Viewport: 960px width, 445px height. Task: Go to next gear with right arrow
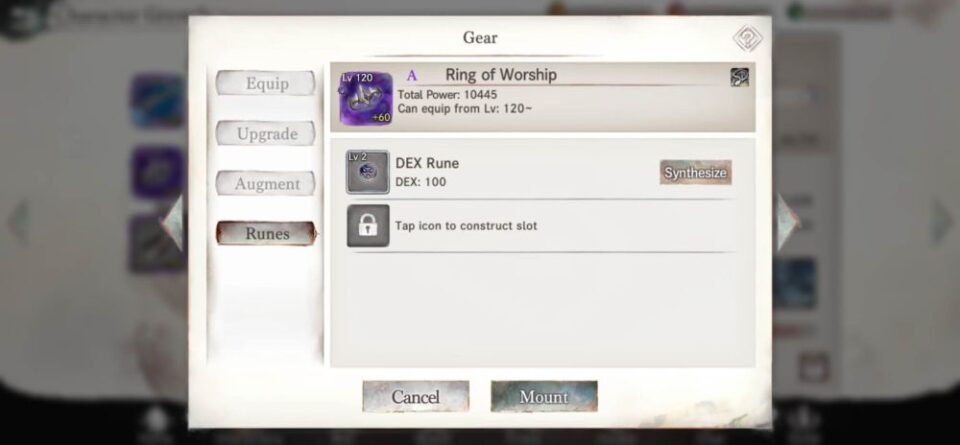789,222
